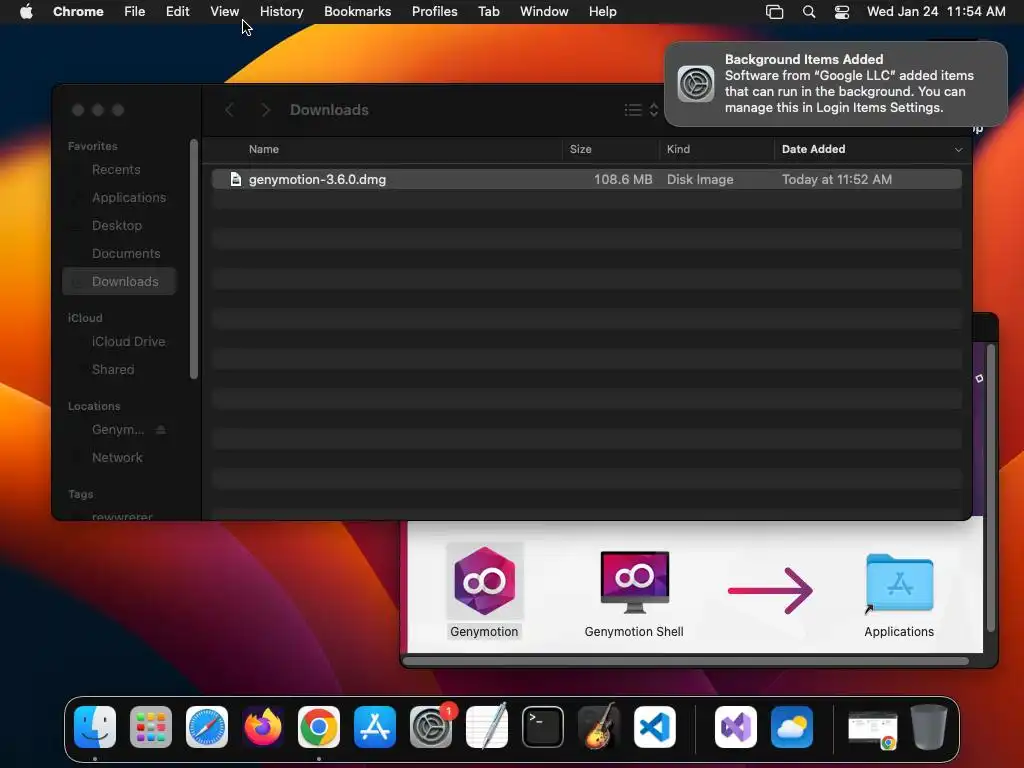Launch Safari from the dock
This screenshot has height=768, width=1024.
tap(207, 727)
